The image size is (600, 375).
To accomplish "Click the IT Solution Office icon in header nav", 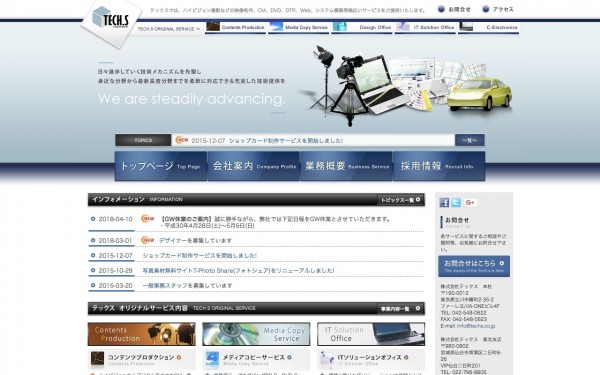I will click(x=403, y=27).
